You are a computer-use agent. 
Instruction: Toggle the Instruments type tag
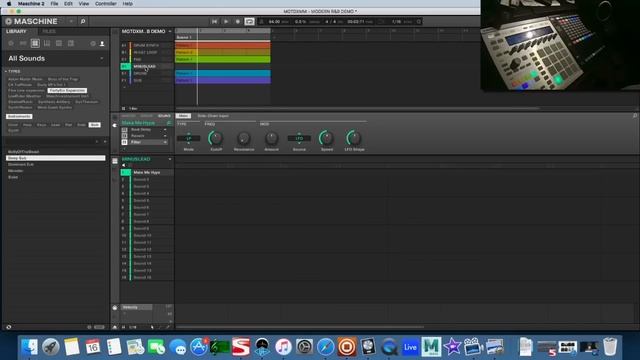coord(19,116)
